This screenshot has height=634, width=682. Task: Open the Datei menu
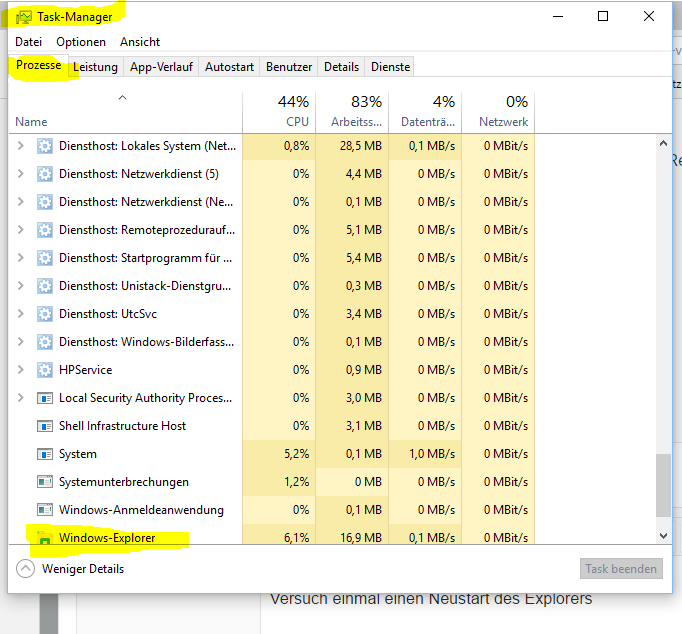tap(29, 42)
